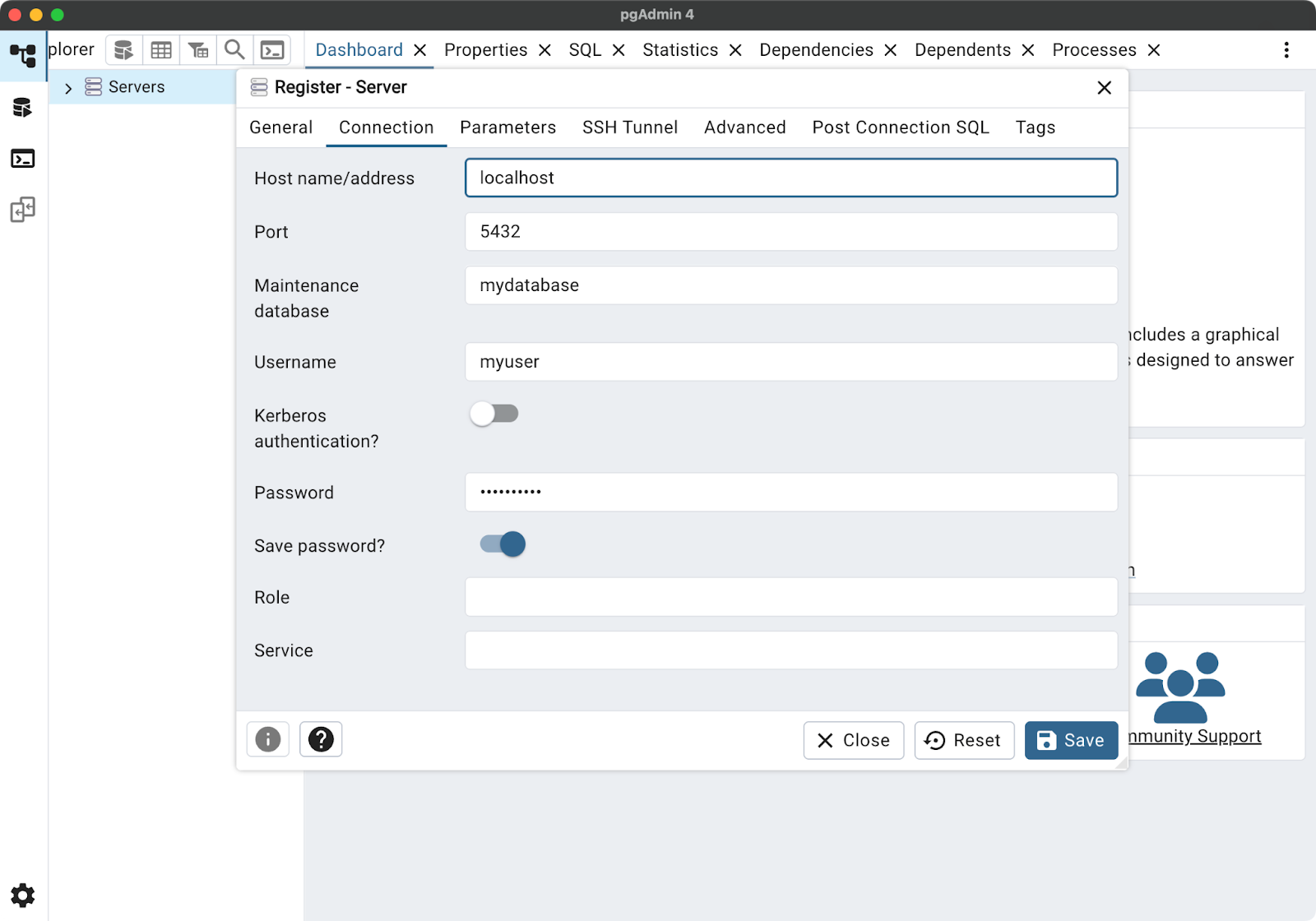Open the Schema Diff workspace icon in sidebar
Viewport: 1316px width, 921px height.
[x=23, y=210]
